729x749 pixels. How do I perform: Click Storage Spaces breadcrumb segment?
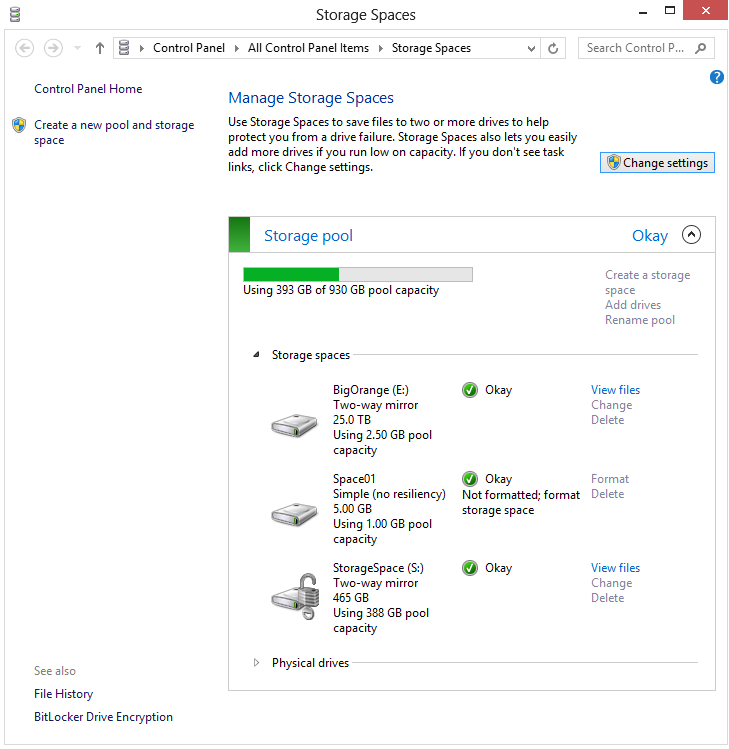point(431,48)
